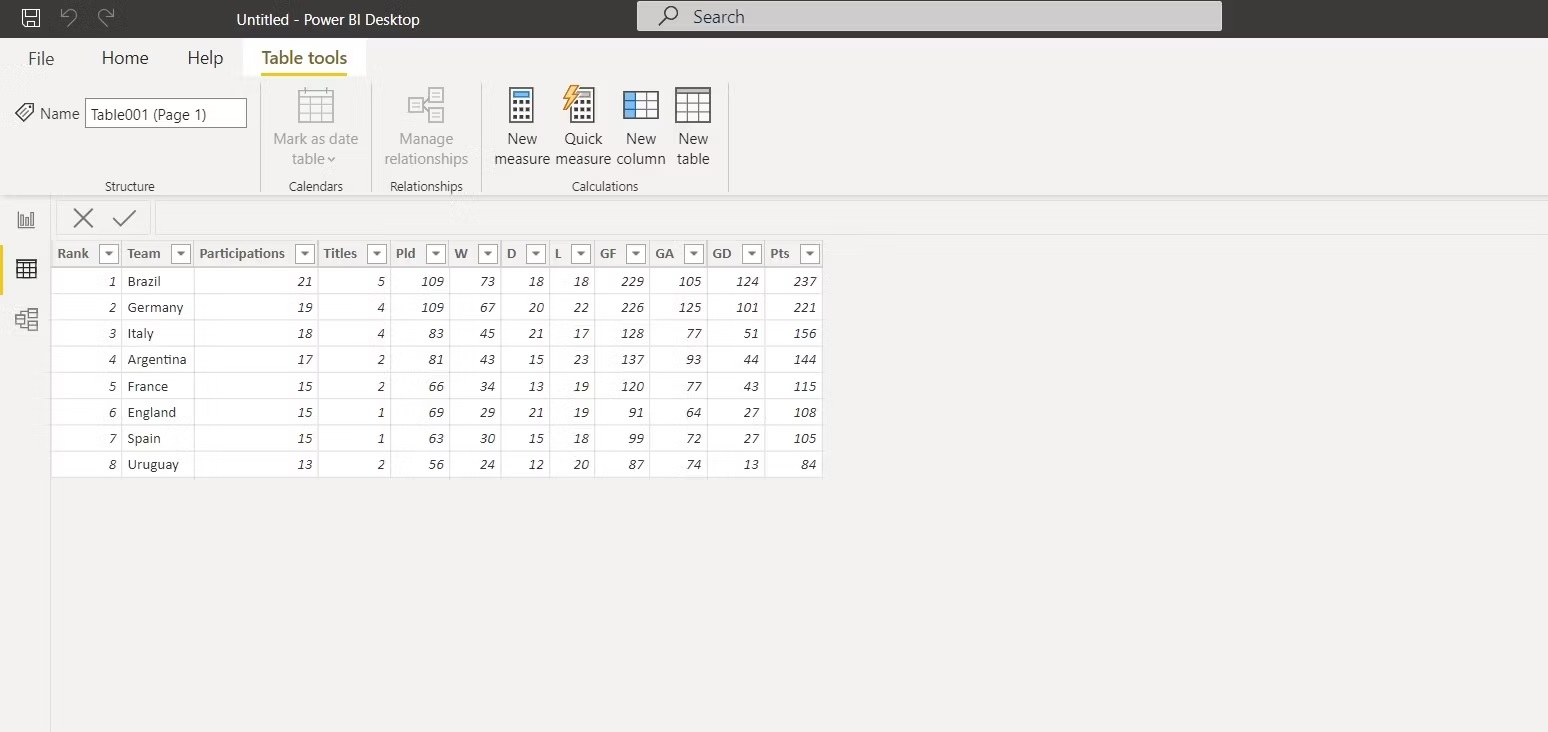Image resolution: width=1548 pixels, height=732 pixels.
Task: Click the New column icon
Action: [641, 105]
